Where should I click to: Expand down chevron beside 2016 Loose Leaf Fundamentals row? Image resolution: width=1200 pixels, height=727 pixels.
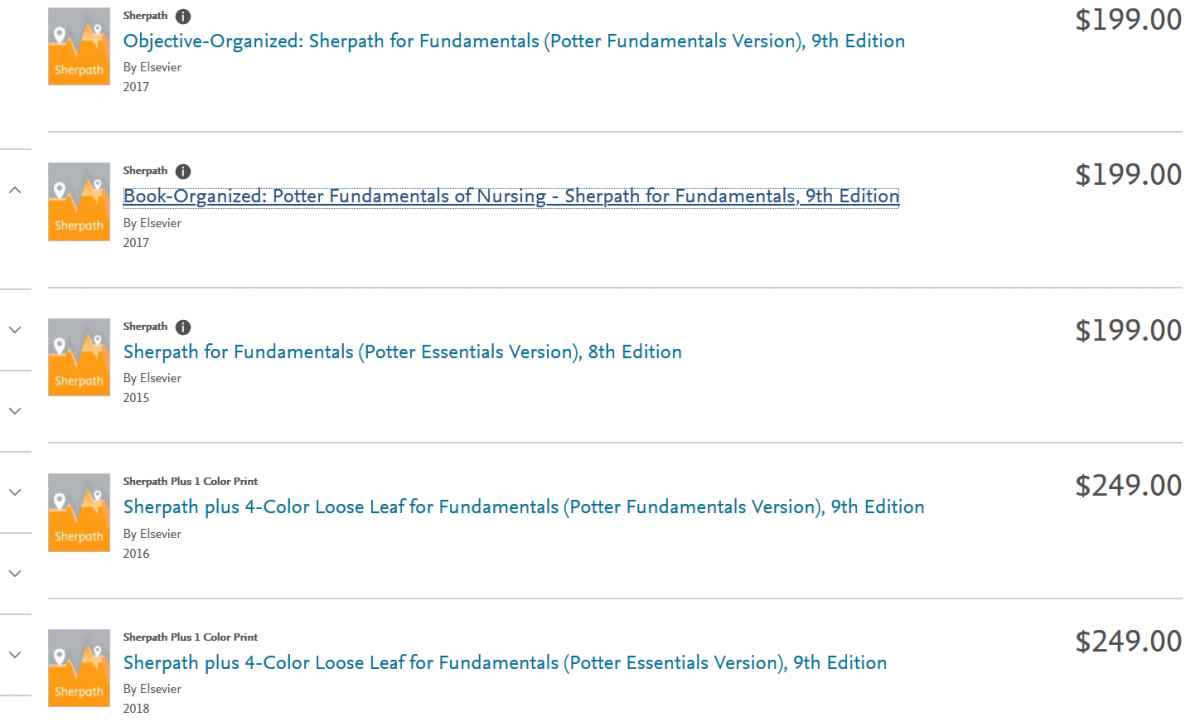(15, 492)
